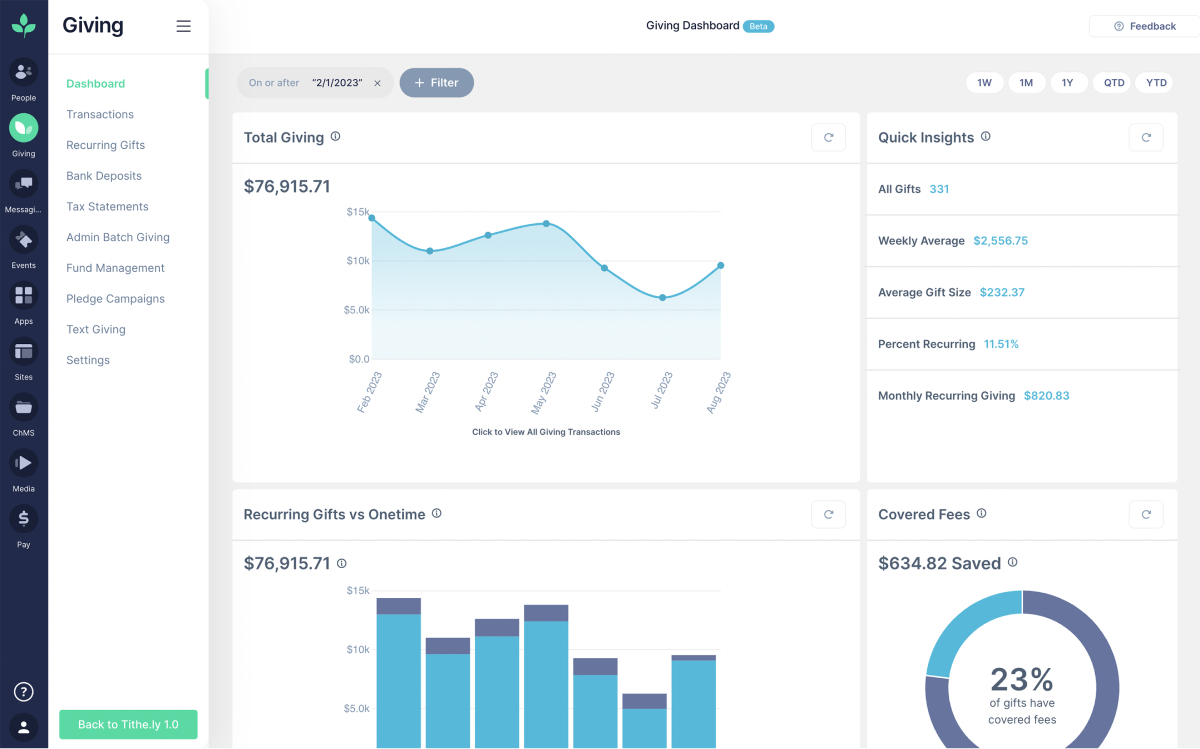
Task: Select the Events icon in the sidebar
Action: [x=23, y=241]
